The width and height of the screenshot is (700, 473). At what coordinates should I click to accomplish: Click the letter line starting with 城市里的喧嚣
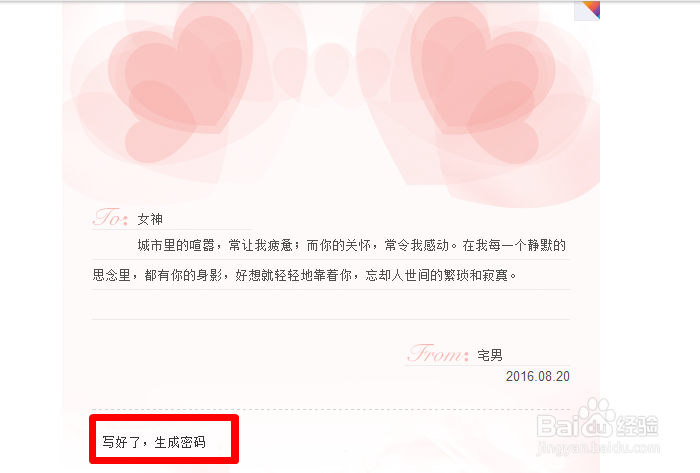click(x=331, y=245)
